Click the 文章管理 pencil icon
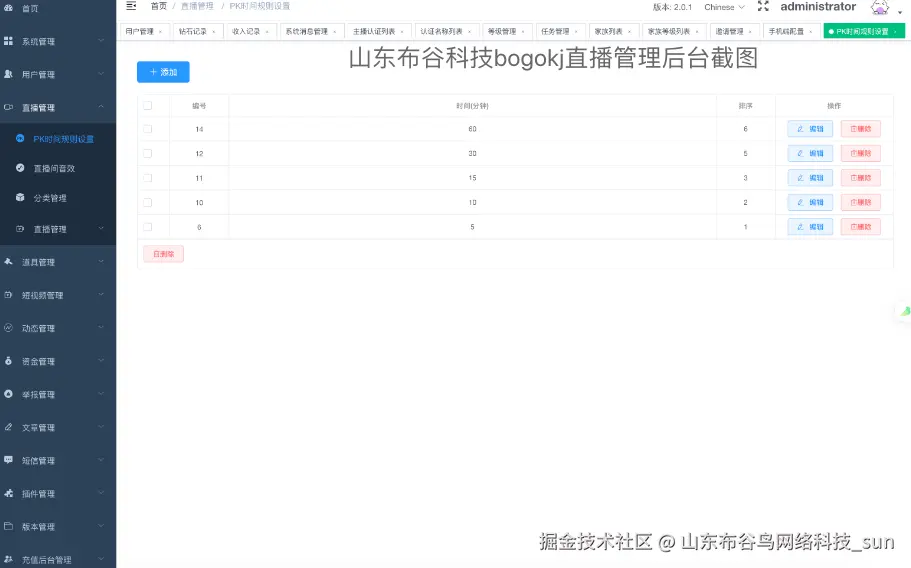This screenshot has height=568, width=911. point(8,427)
